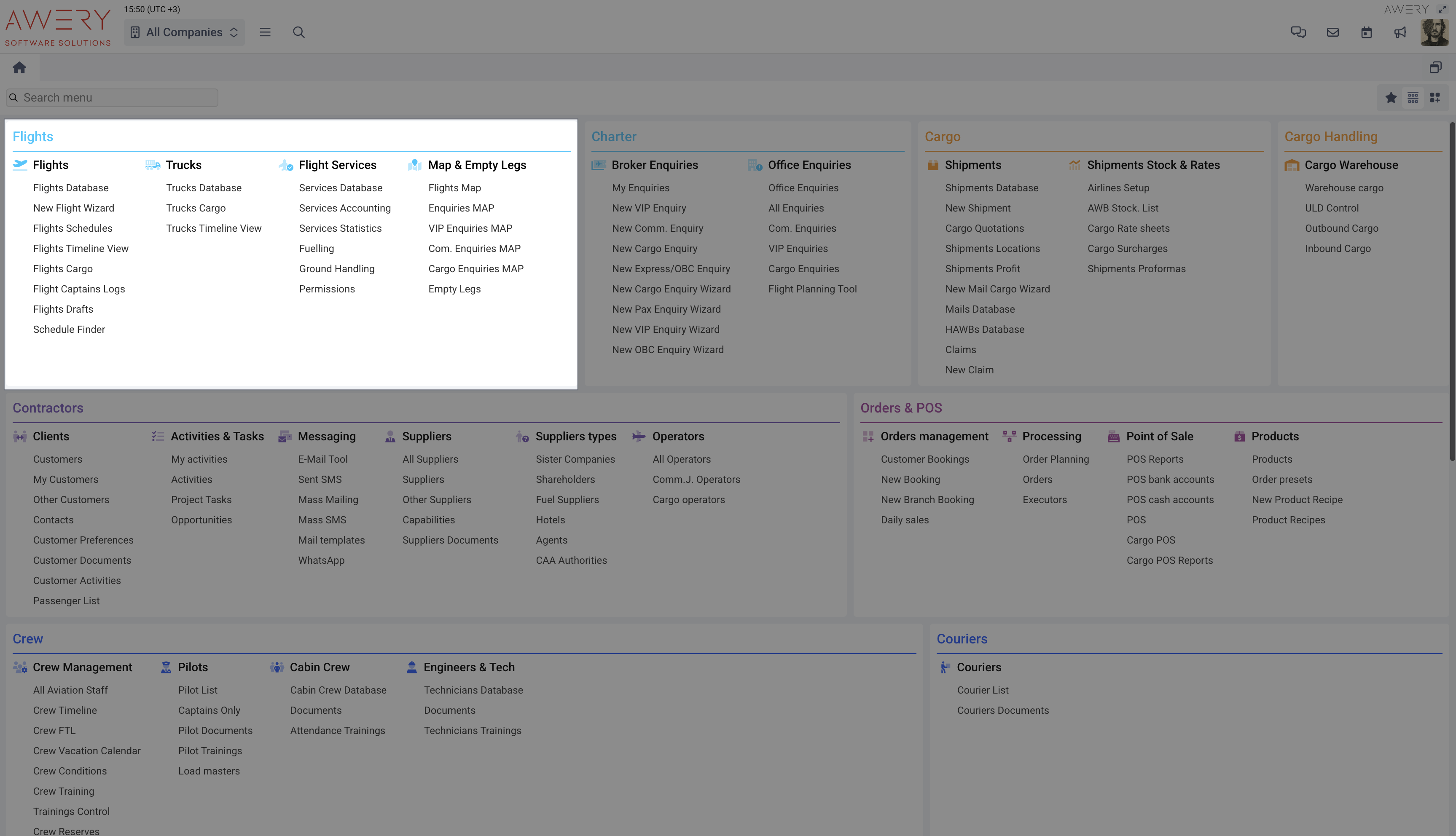Click the favorites star icon
The width and height of the screenshot is (1456, 836).
pos(1391,98)
